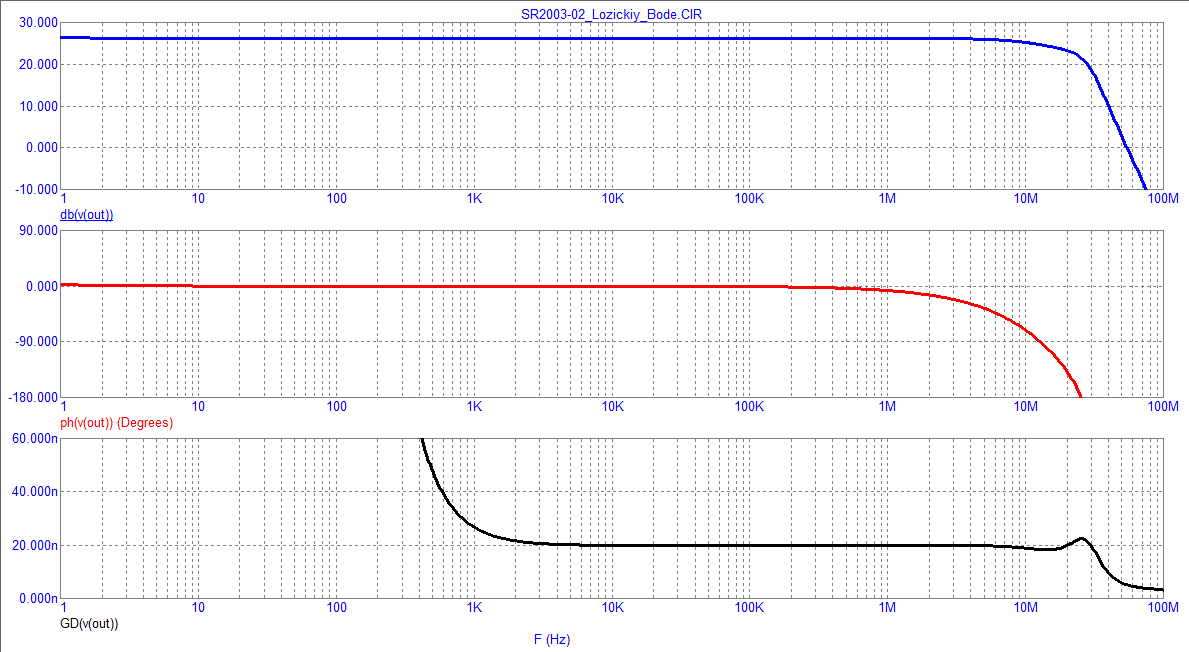Screen dimensions: 1189x652
Task: Click the black group delay peak
Action: 1082,539
